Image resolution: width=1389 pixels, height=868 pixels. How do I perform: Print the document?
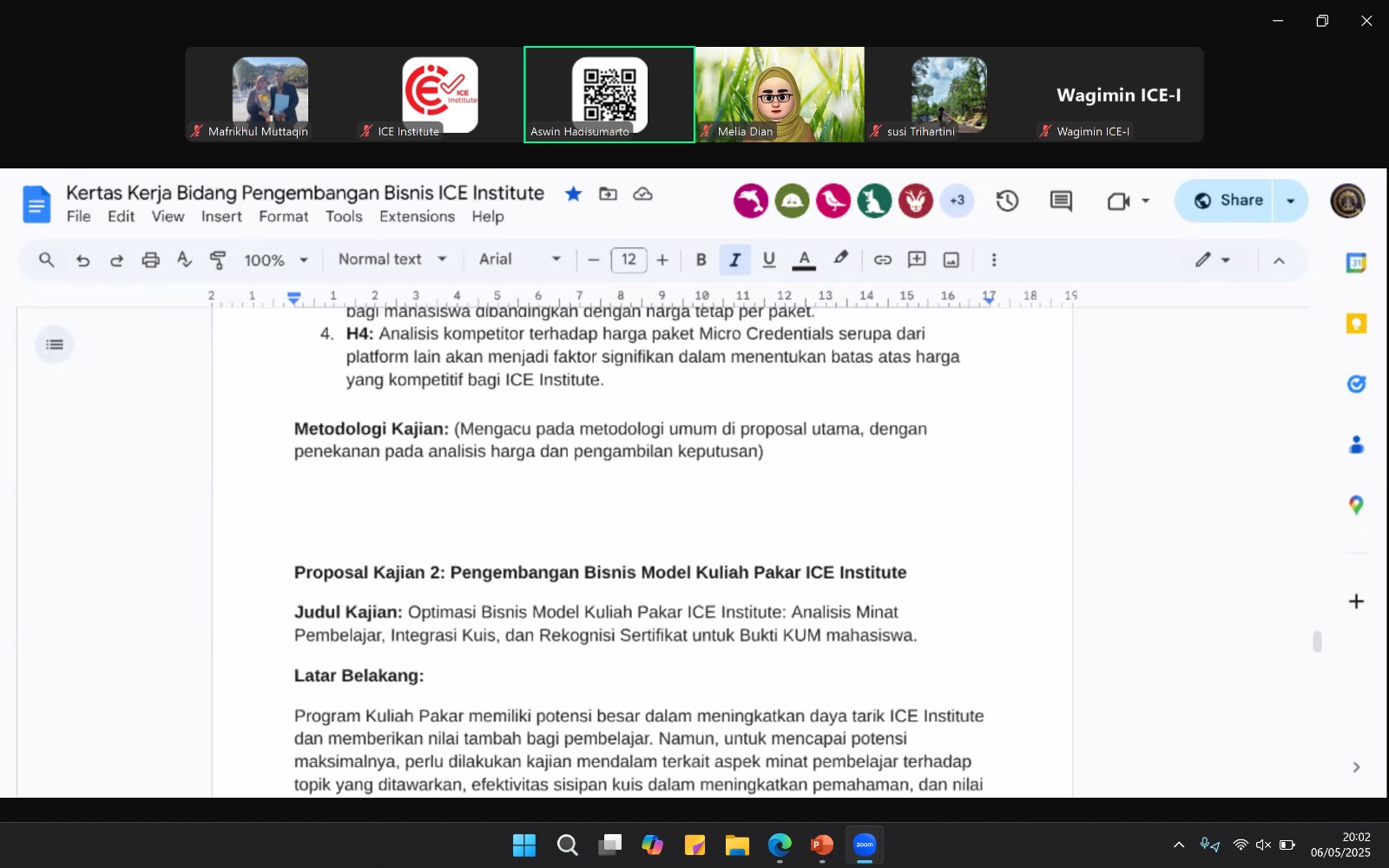pyautogui.click(x=150, y=260)
